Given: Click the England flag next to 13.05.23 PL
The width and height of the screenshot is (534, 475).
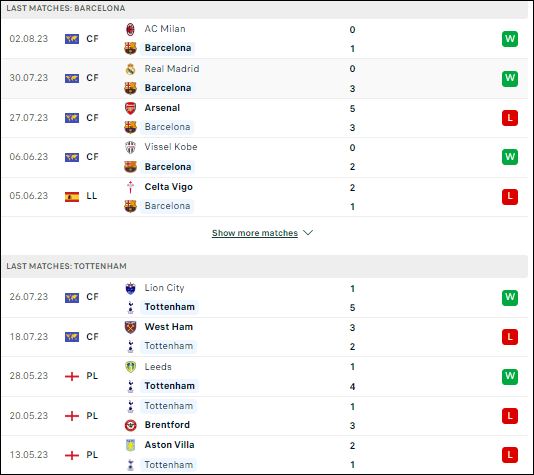Looking at the screenshot, I should 72,455.
